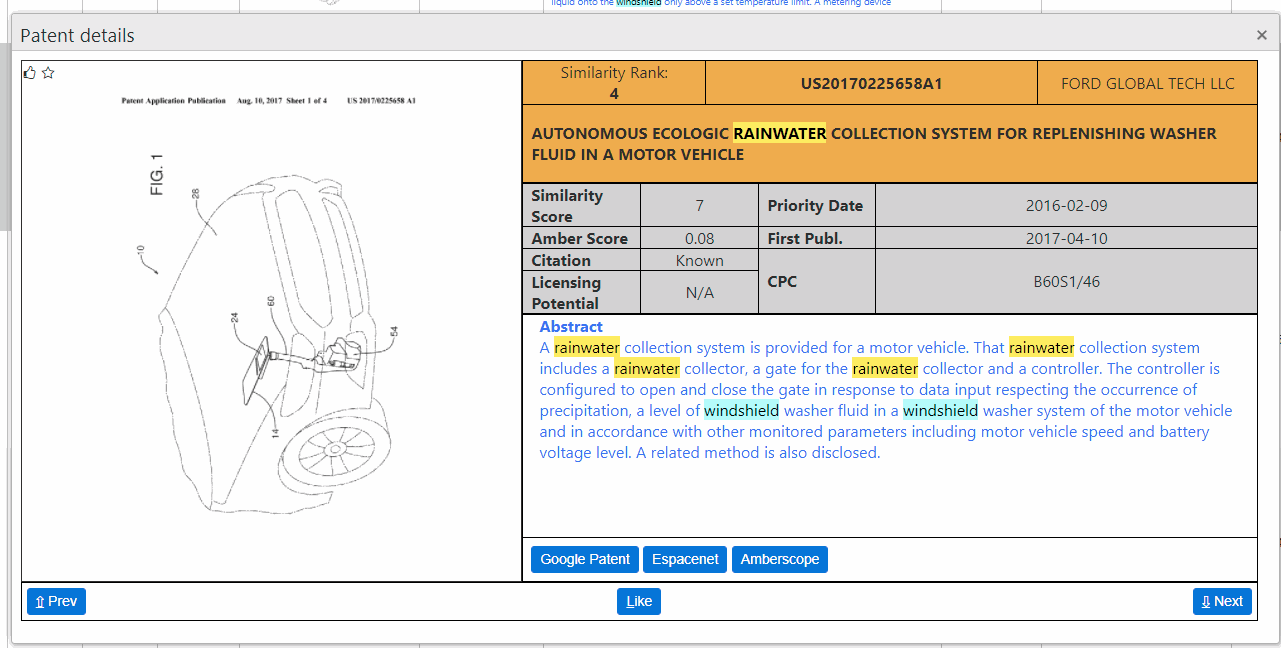Click the Amber Score label
The height and width of the screenshot is (648, 1281).
581,238
